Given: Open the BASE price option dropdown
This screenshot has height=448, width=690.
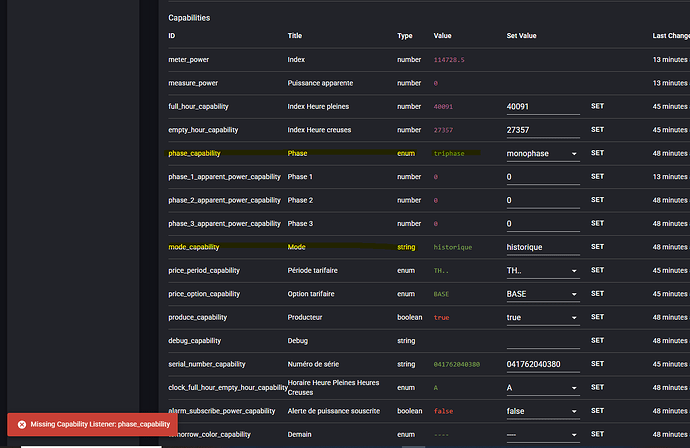Looking at the screenshot, I should (543, 294).
